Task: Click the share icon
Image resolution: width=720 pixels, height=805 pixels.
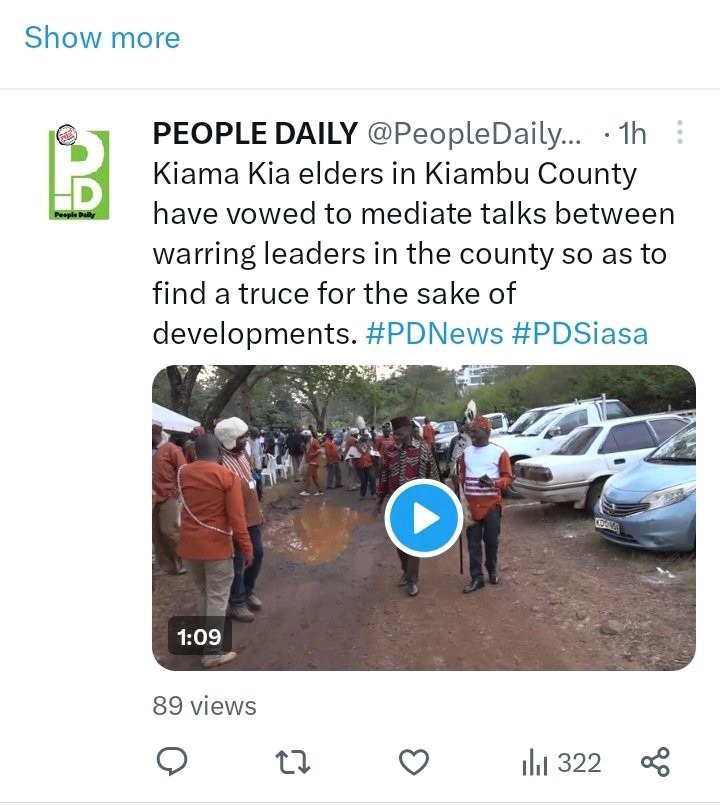Action: pyautogui.click(x=655, y=762)
